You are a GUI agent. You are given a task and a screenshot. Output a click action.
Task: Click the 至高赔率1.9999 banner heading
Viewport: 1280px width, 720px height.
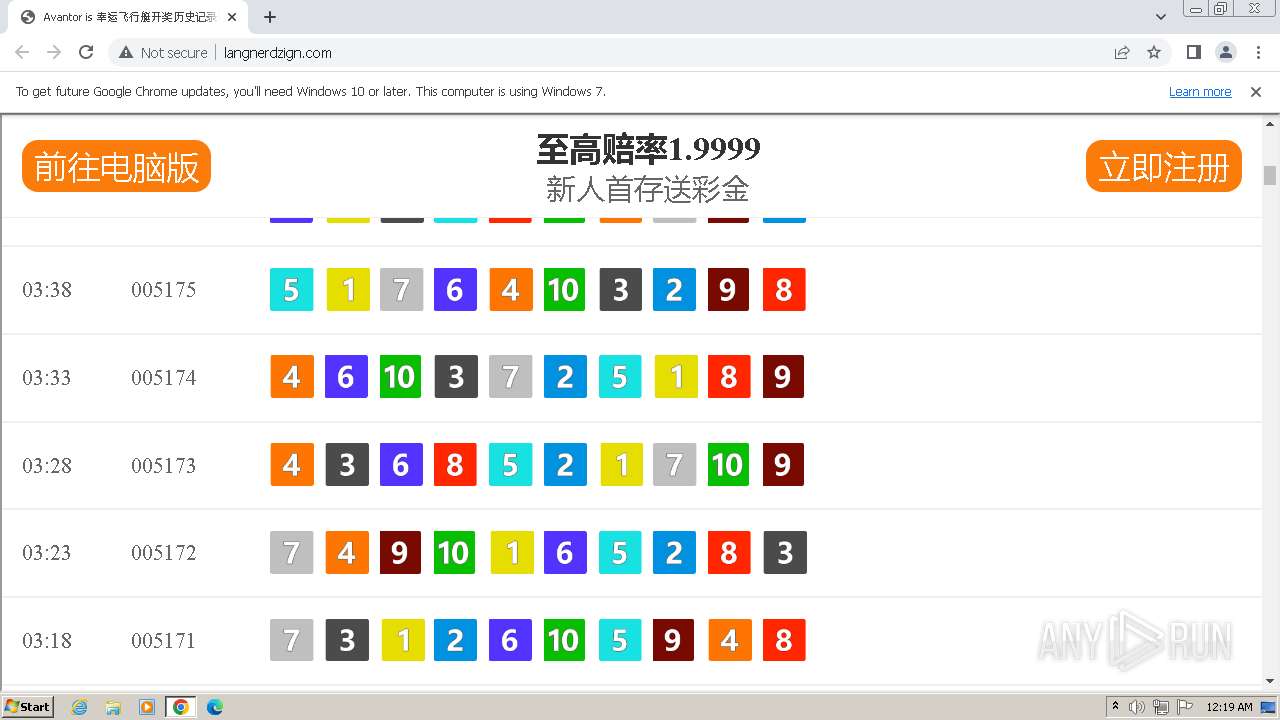tap(648, 149)
